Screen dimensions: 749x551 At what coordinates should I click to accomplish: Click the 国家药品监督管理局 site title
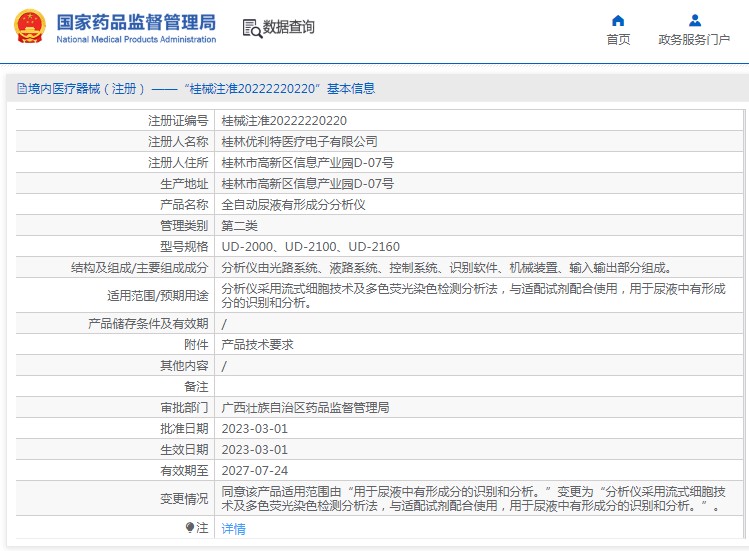pyautogui.click(x=136, y=22)
